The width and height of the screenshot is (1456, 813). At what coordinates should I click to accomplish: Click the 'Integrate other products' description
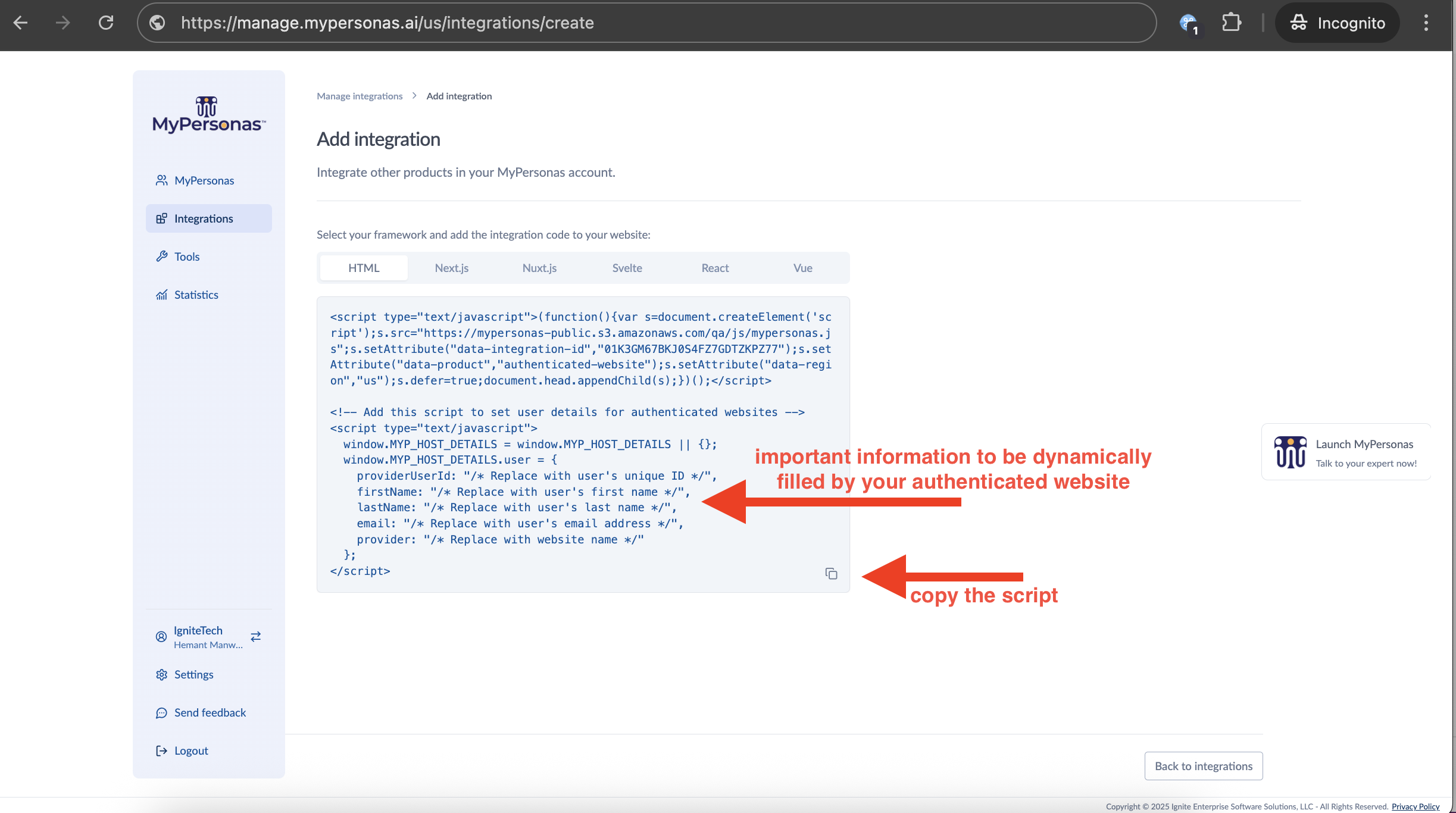tap(466, 172)
